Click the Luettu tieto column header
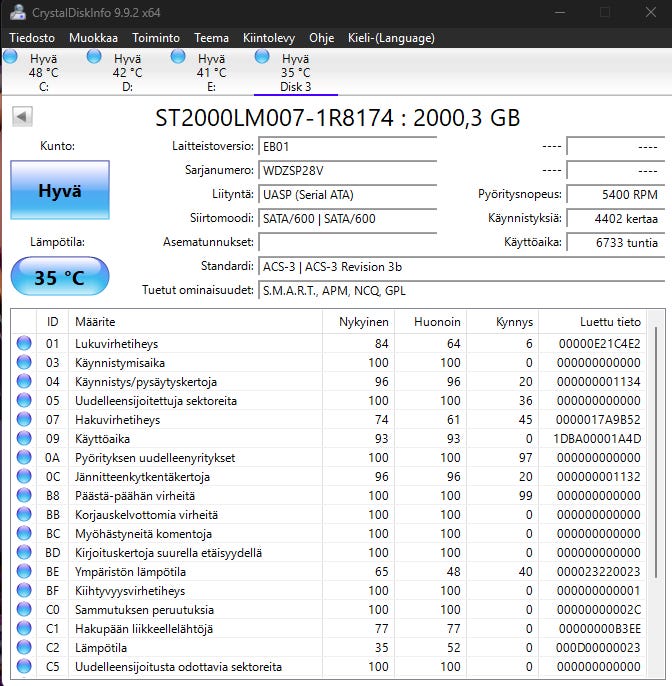 coord(592,322)
